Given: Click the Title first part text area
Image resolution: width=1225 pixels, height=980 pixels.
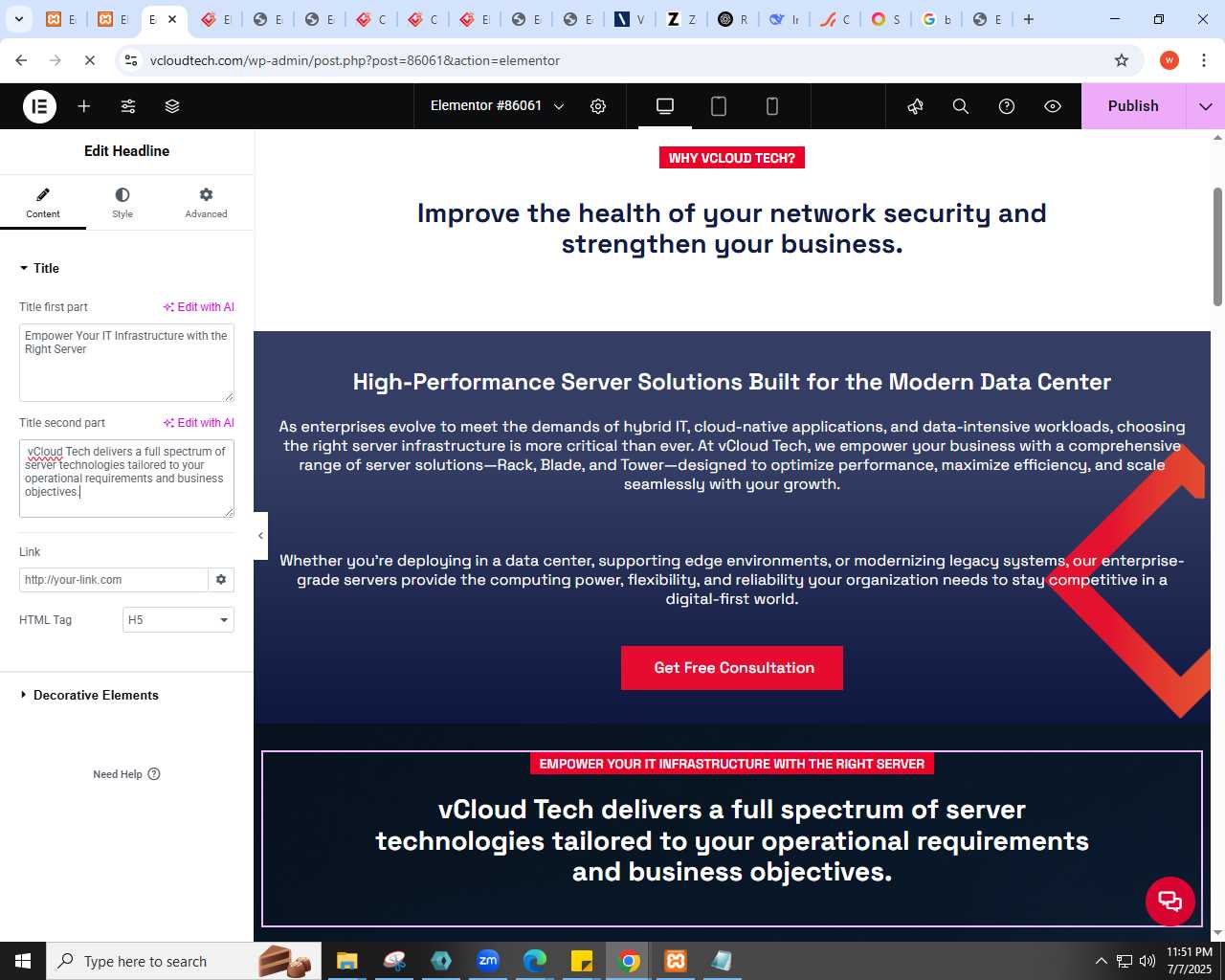Looking at the screenshot, I should (x=126, y=363).
